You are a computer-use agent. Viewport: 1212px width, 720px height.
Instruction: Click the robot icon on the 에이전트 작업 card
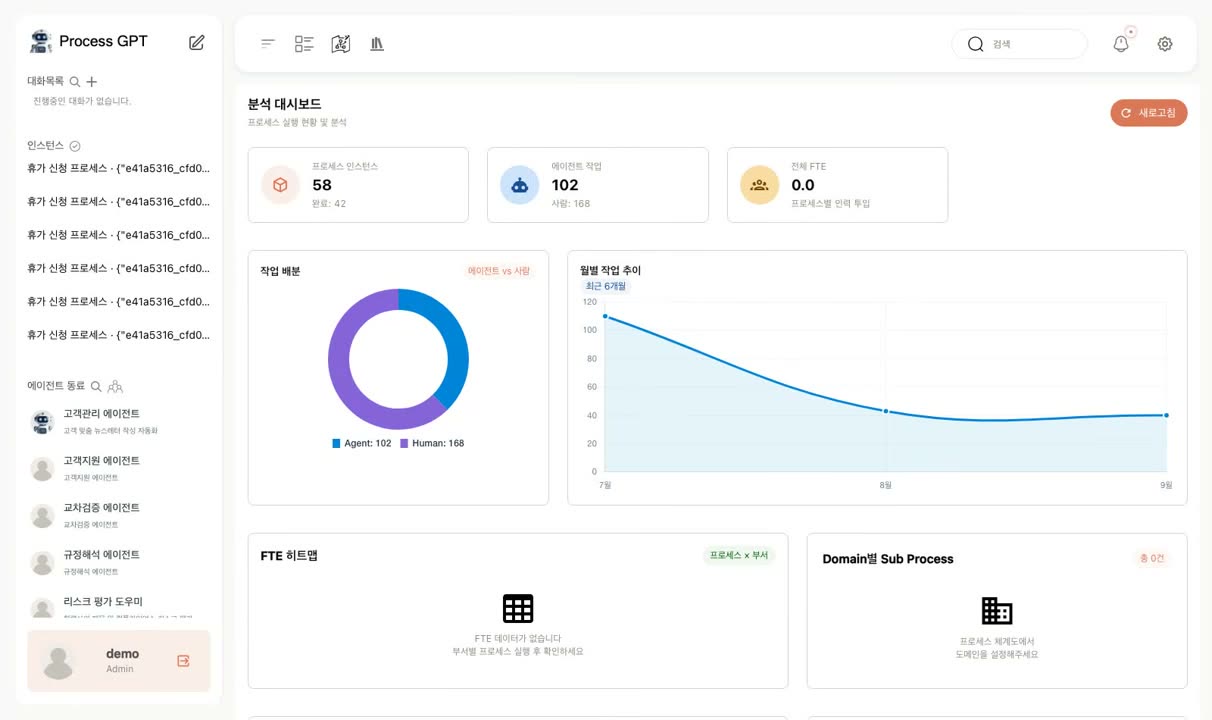[x=520, y=185]
